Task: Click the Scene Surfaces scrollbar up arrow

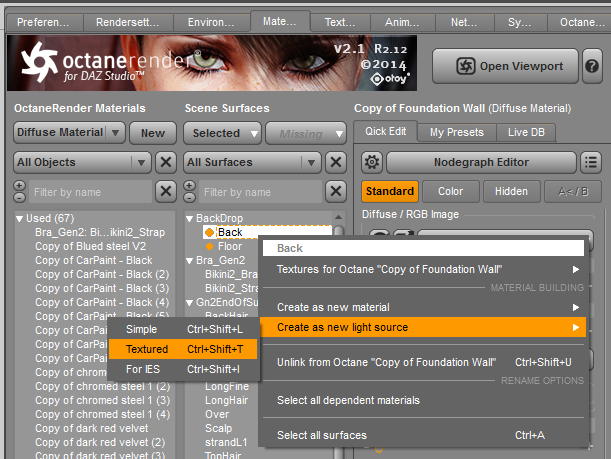Action: 338,217
